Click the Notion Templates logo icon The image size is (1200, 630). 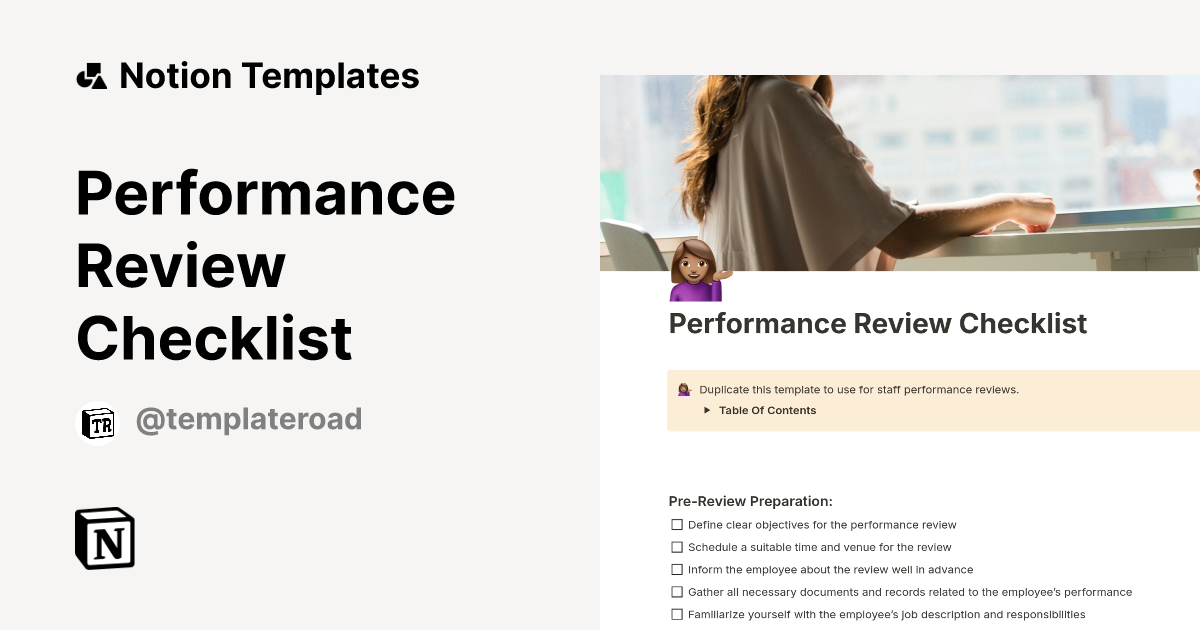[93, 75]
